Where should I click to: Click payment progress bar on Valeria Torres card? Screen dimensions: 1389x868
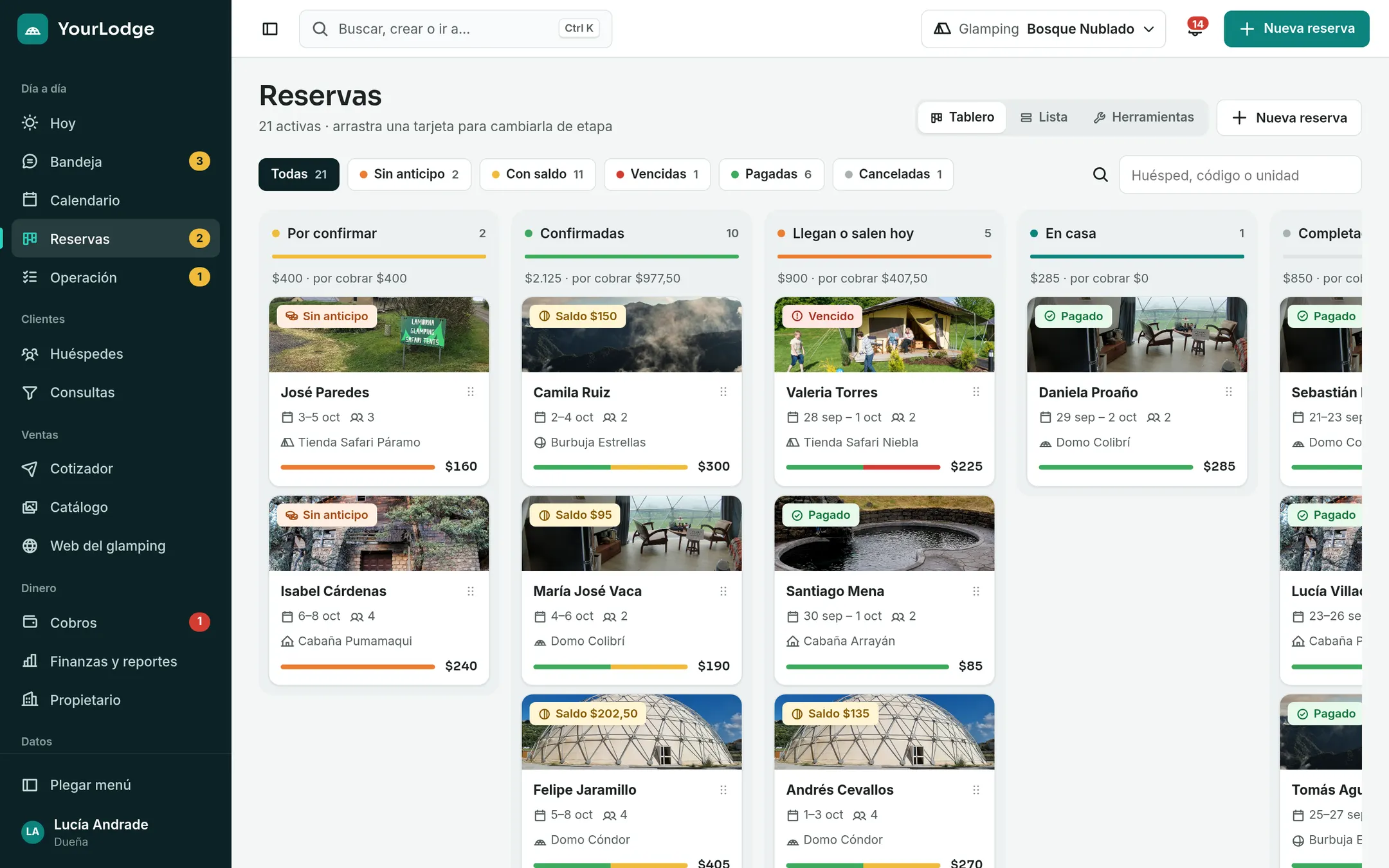[863, 467]
